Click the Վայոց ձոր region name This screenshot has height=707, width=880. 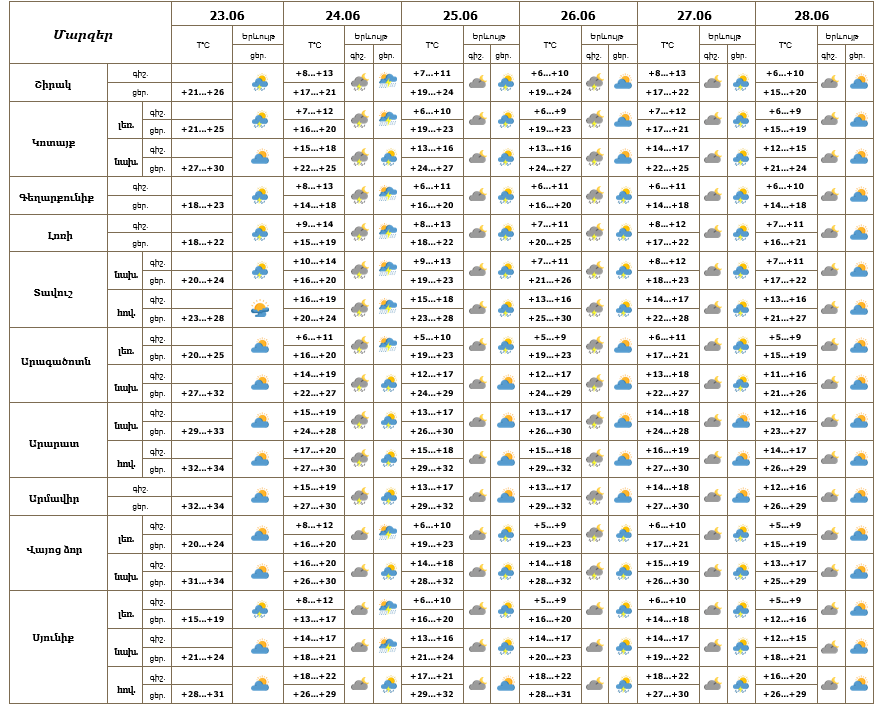pos(54,549)
